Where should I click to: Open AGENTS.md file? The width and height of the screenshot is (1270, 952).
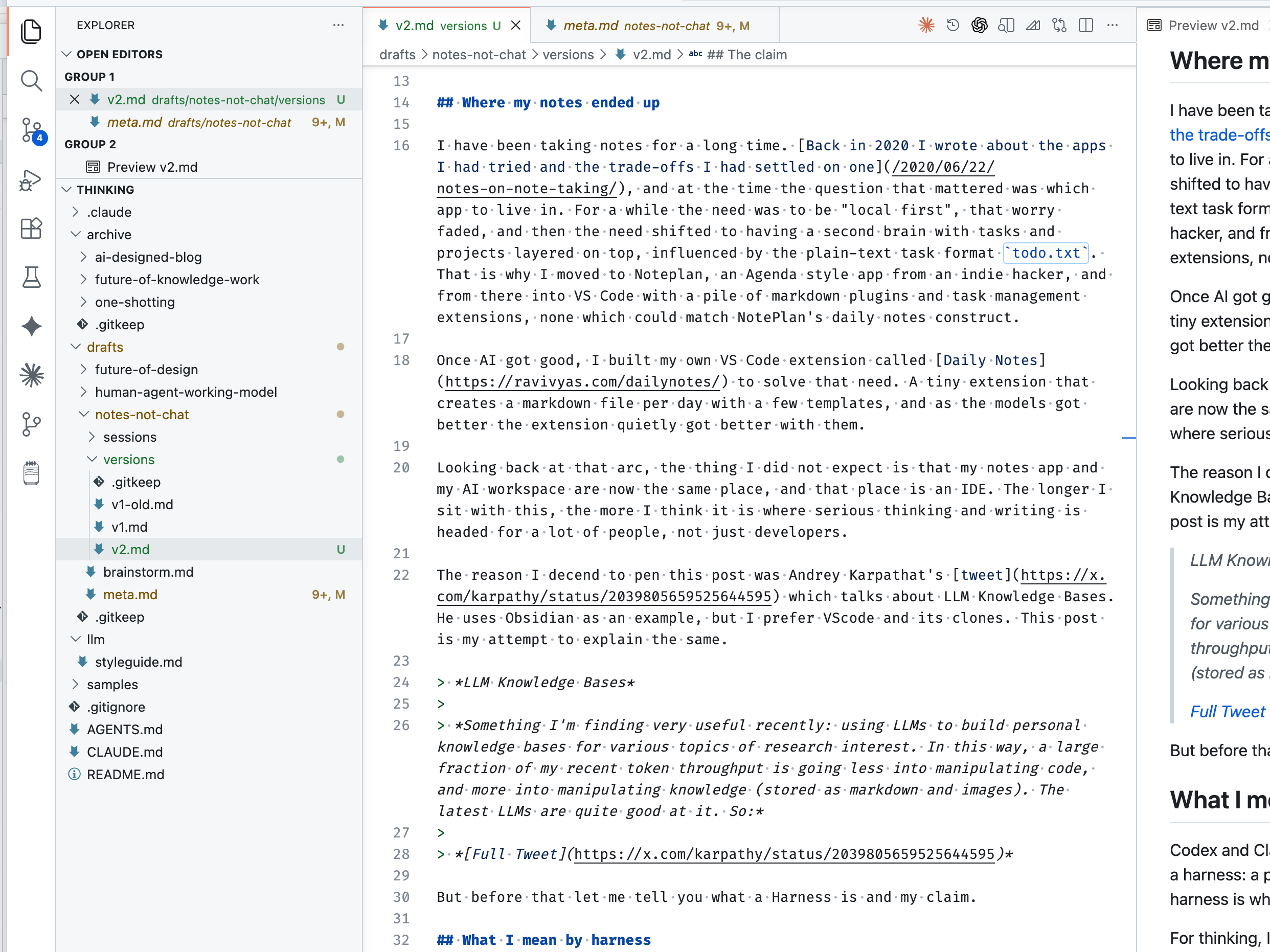pos(209,729)
